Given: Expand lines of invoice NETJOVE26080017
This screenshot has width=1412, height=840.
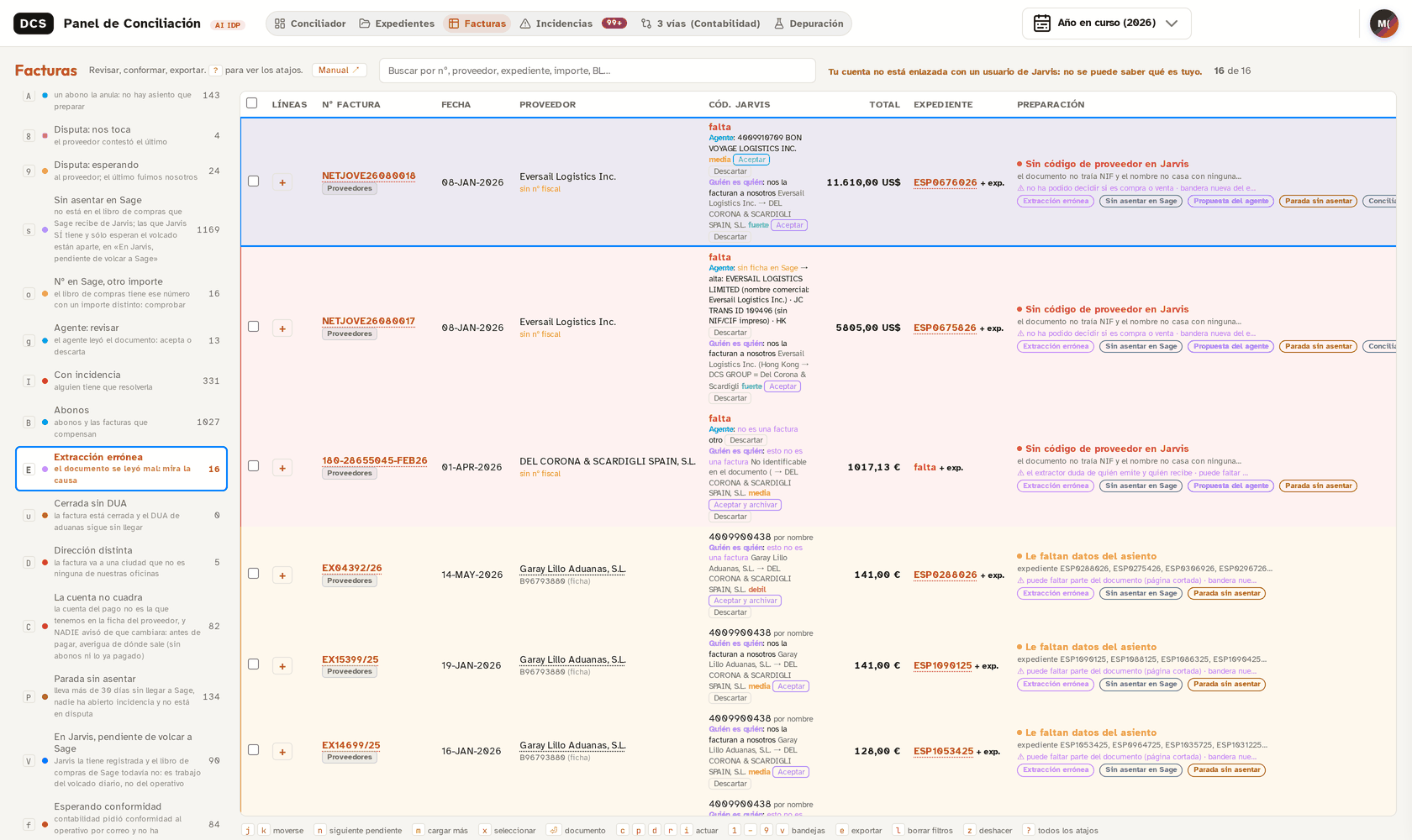Looking at the screenshot, I should (282, 328).
